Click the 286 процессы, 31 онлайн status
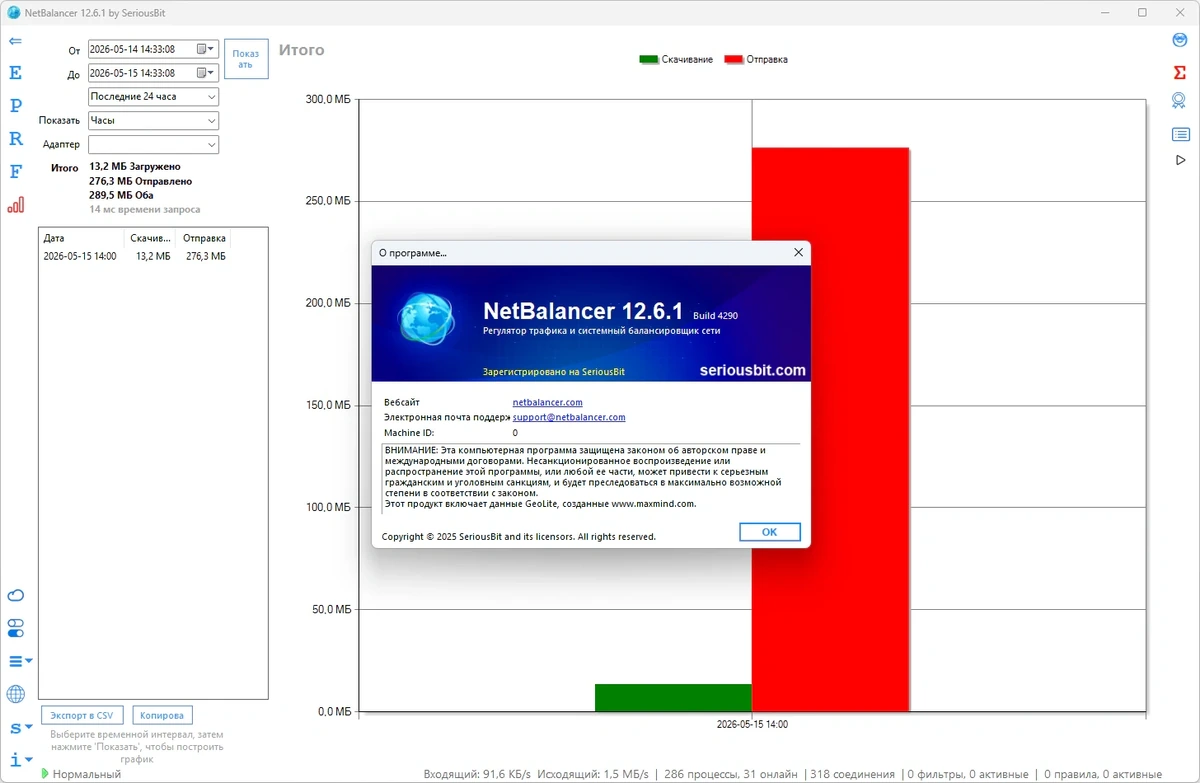The image size is (1200, 783). tap(731, 774)
